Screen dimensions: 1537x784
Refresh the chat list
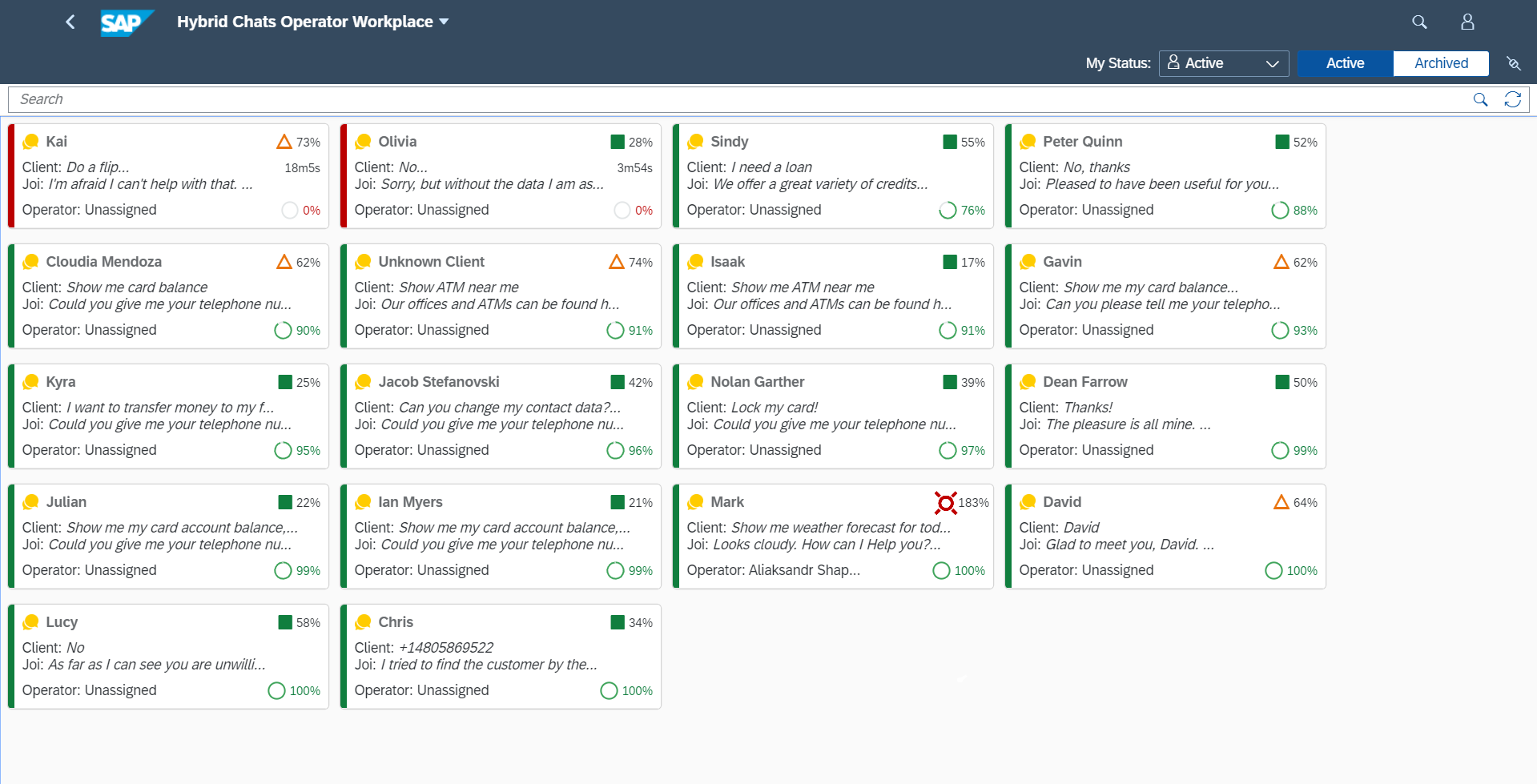[1512, 99]
